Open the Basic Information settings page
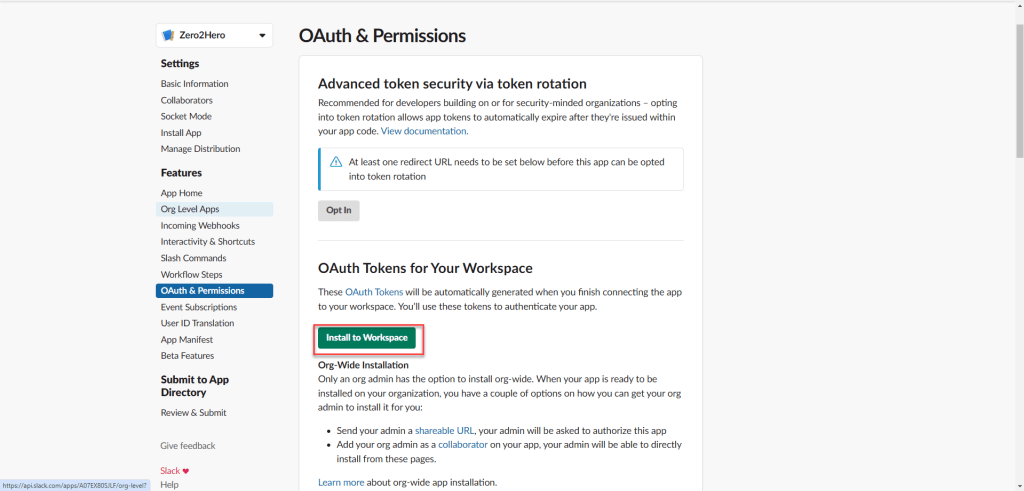The height and width of the screenshot is (491, 1024). [x=194, y=84]
